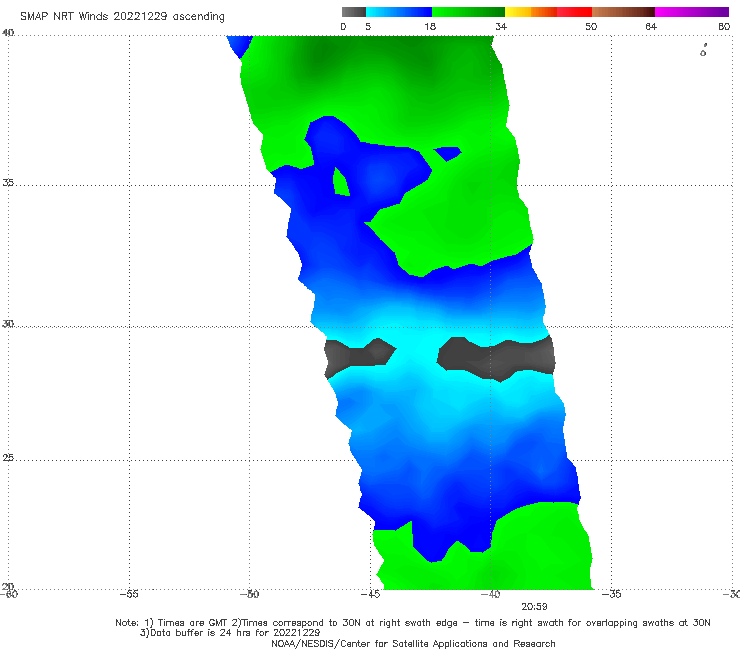Viewport: 740px width, 650px height.
Task: Click the longitude label "-40"
Action: (490, 594)
